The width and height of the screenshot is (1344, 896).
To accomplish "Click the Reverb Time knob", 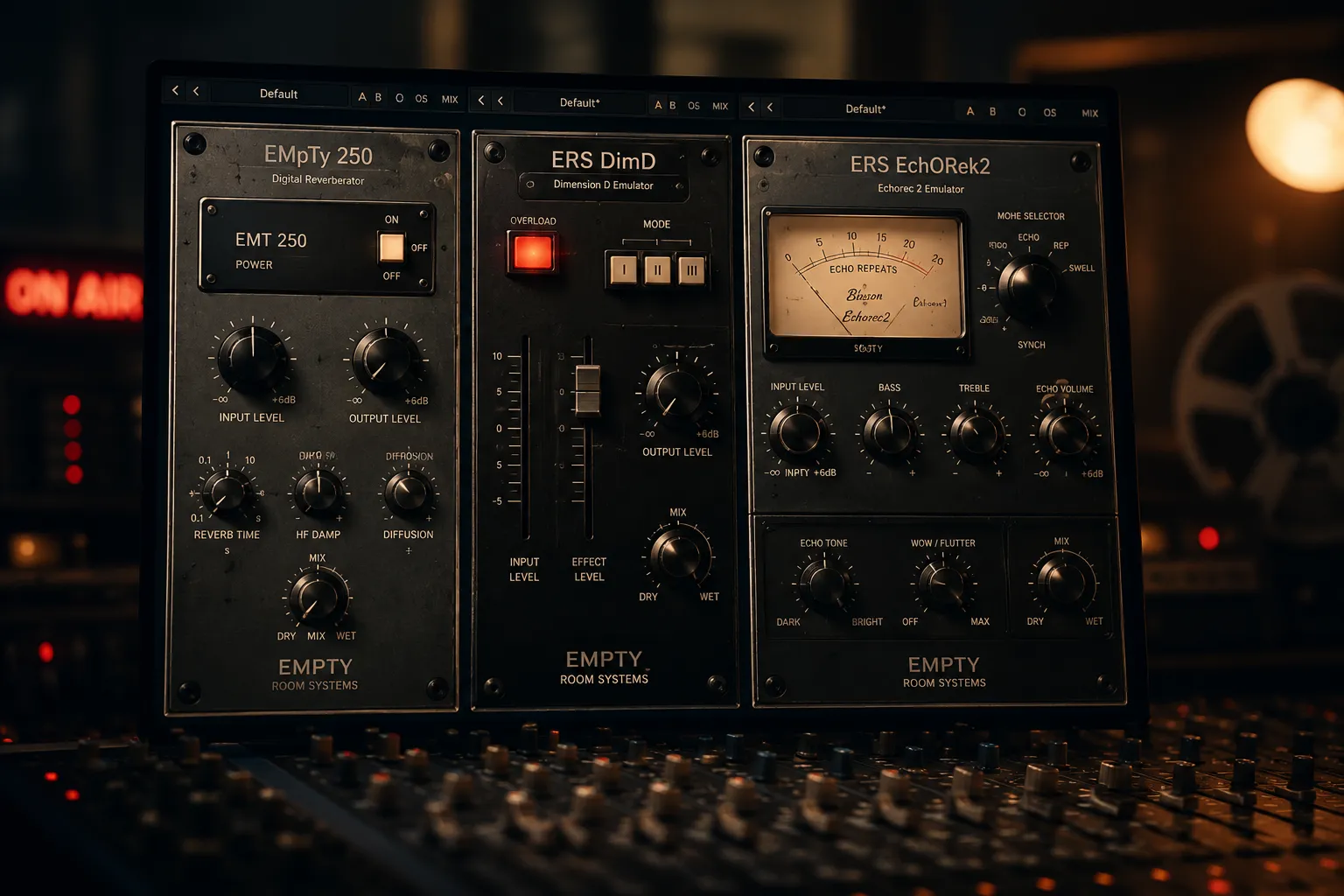I will tap(227, 491).
